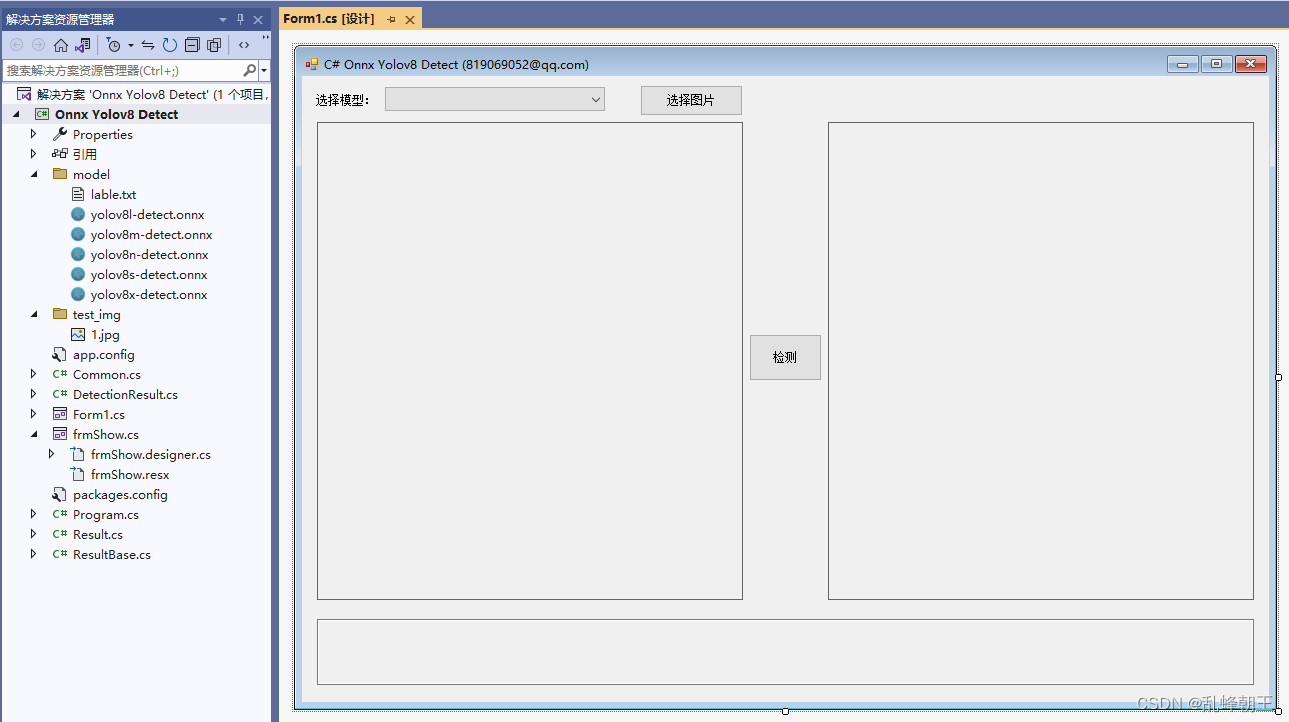Select Common.cs file
Screen dimensions: 1289x722
[x=107, y=374]
